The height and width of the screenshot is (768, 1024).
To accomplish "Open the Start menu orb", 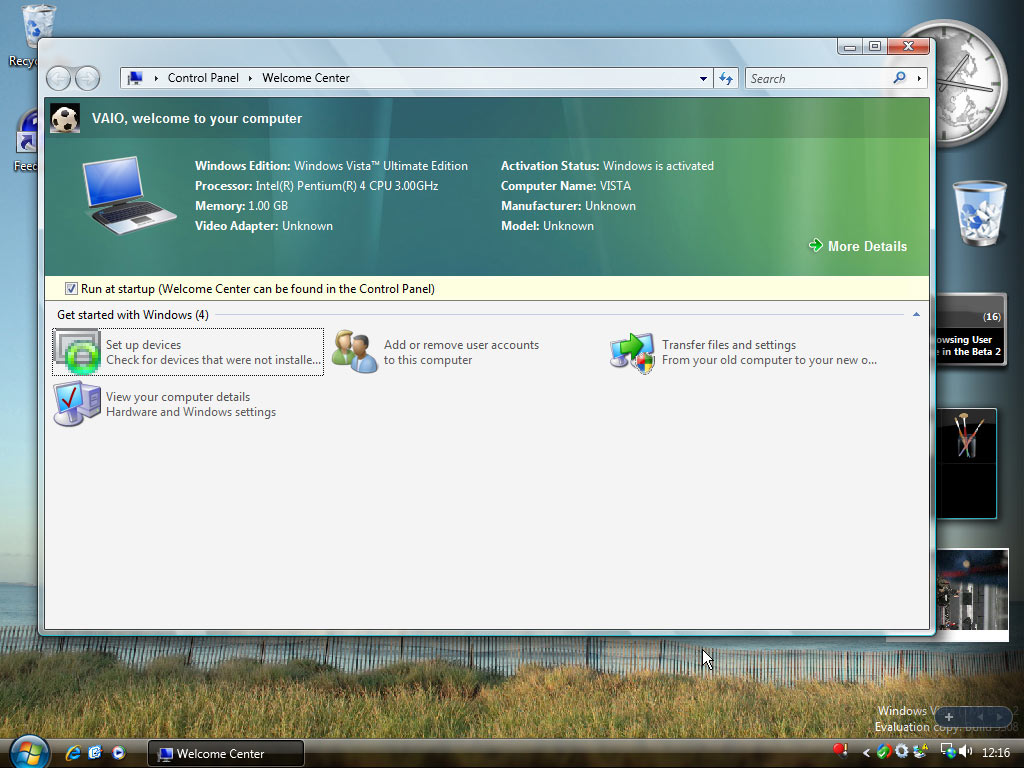I will (x=29, y=752).
